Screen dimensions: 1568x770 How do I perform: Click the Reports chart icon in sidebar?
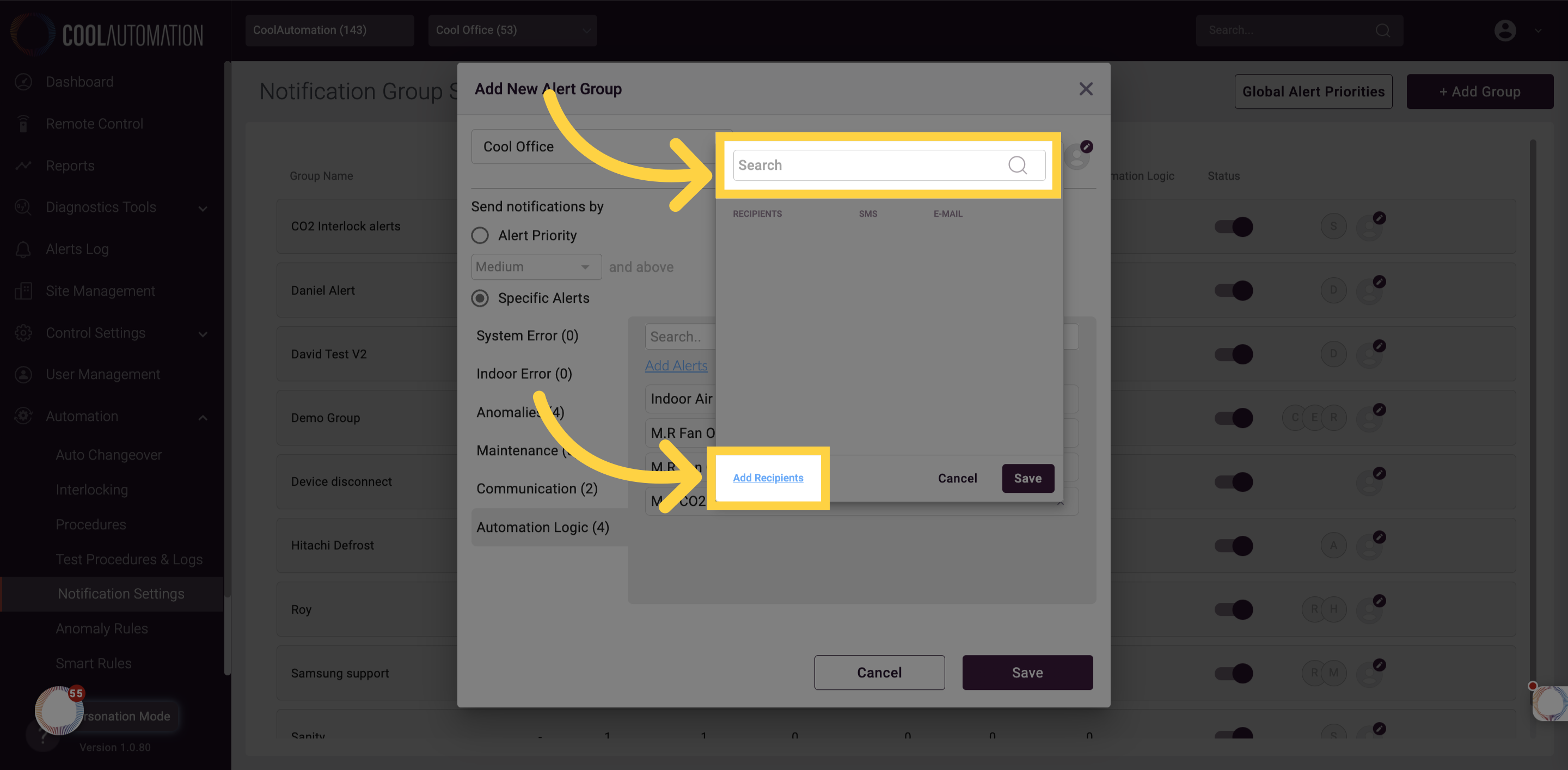pyautogui.click(x=23, y=166)
